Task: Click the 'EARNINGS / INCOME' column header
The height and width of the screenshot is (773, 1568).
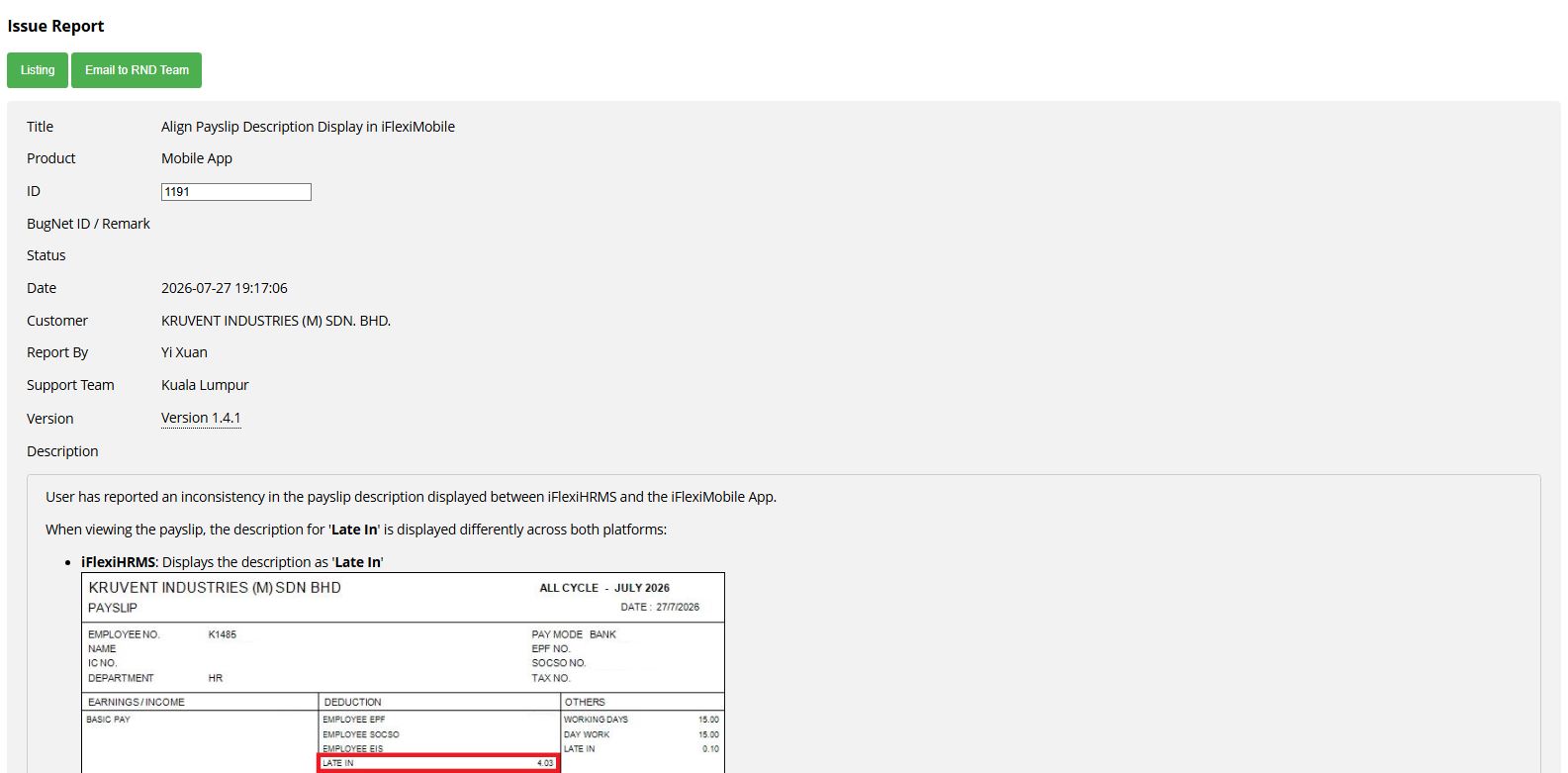Action: click(137, 702)
